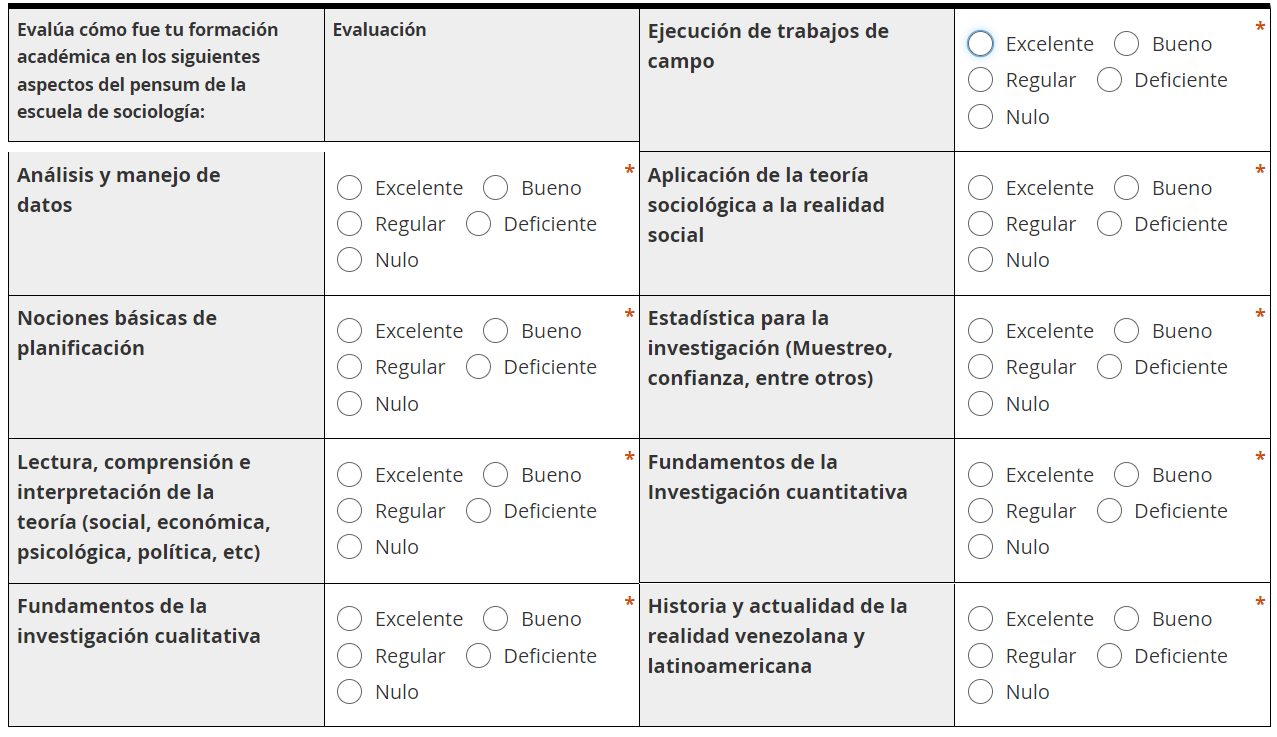This screenshot has width=1277, height=737.
Task: Choose Excelente for Estadística para la investigación
Action: coord(980,331)
